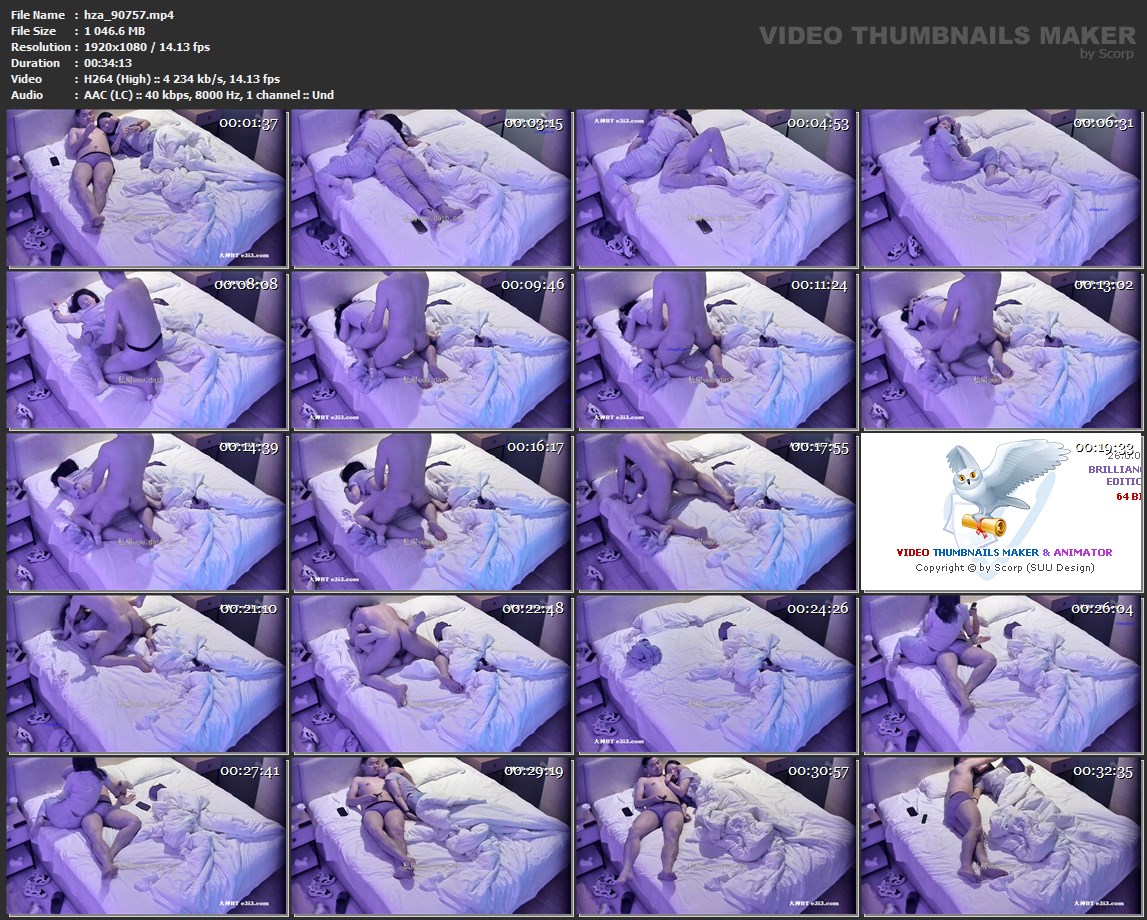
Task: Click the file size value 1 046.6 MB
Action: pos(114,31)
